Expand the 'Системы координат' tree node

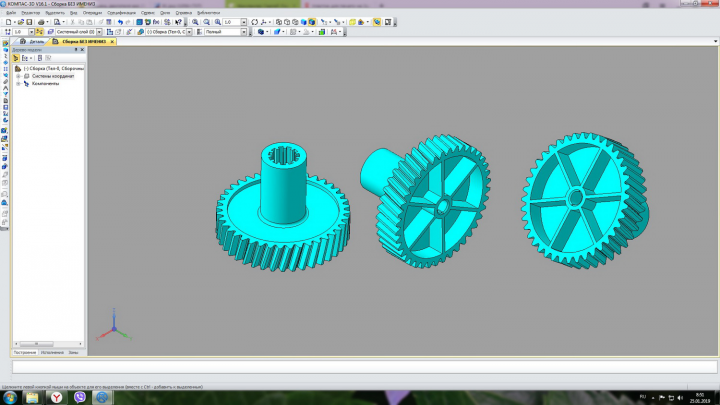tap(18, 76)
